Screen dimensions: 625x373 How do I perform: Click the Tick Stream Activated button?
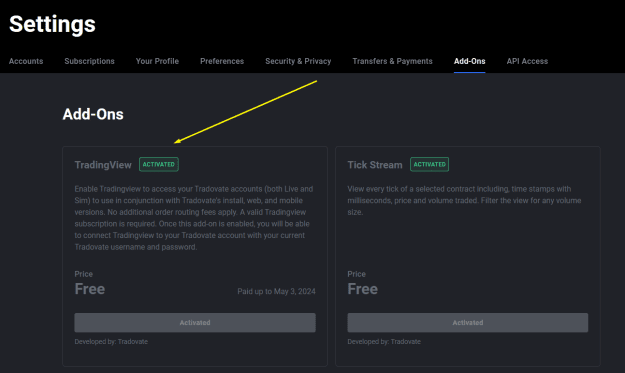pyautogui.click(x=468, y=322)
